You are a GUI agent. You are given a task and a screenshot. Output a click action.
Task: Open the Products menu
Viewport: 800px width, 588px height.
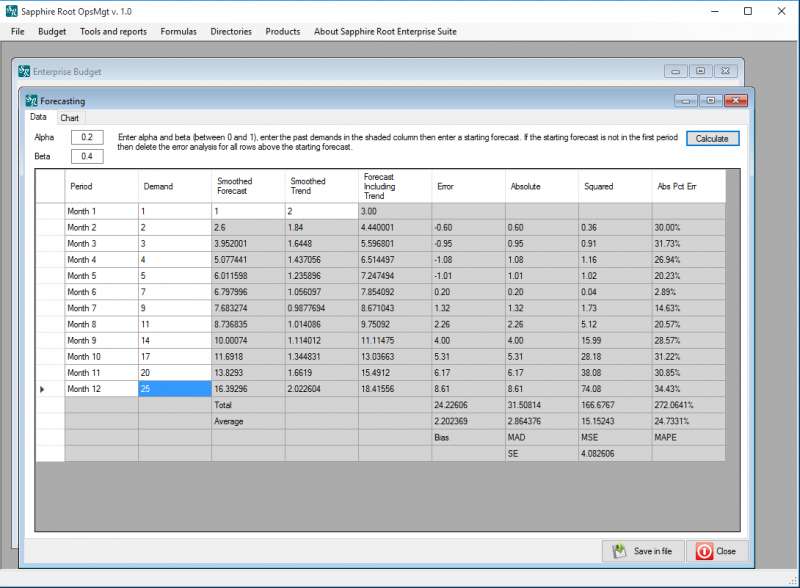[283, 32]
